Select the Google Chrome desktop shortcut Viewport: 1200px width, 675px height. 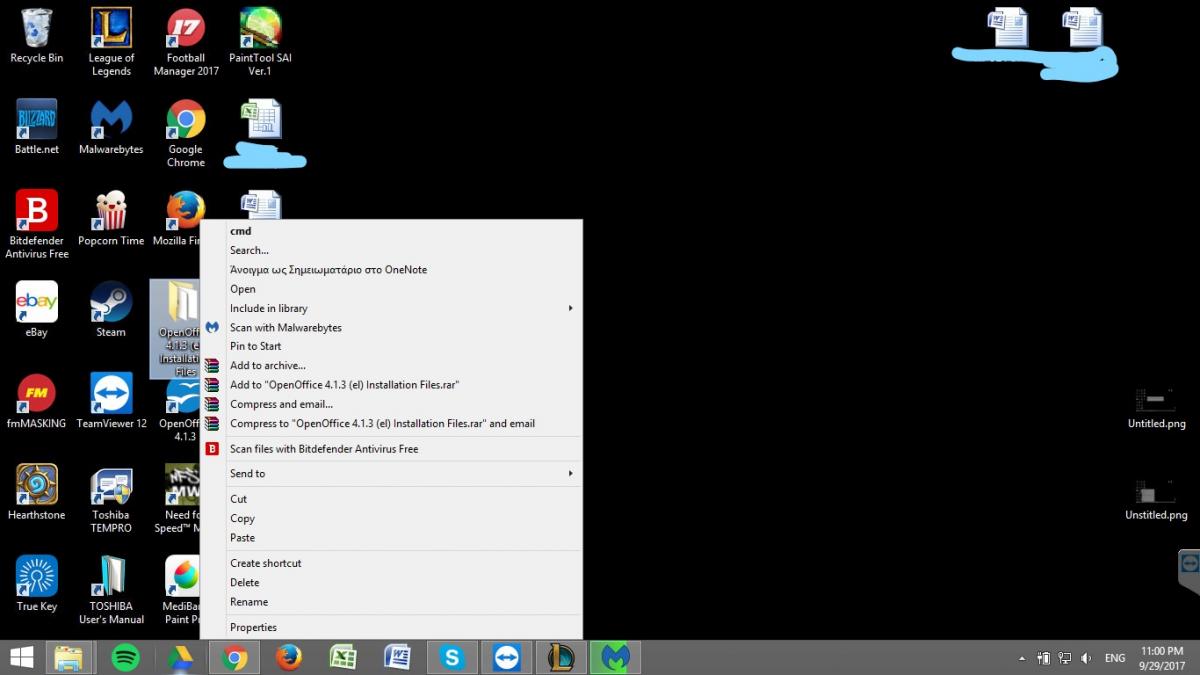186,133
